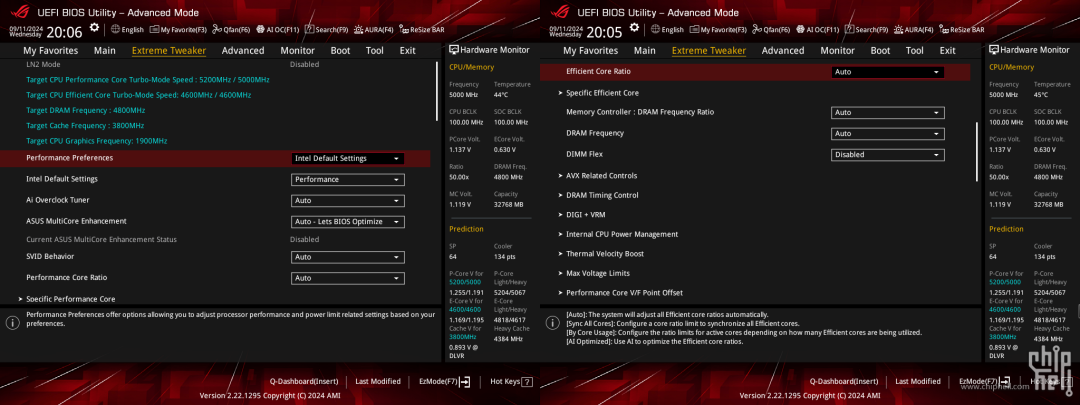The height and width of the screenshot is (405, 1080).
Task: Click EzMode(F7) arrow icon in left screen
Action: coord(465,382)
